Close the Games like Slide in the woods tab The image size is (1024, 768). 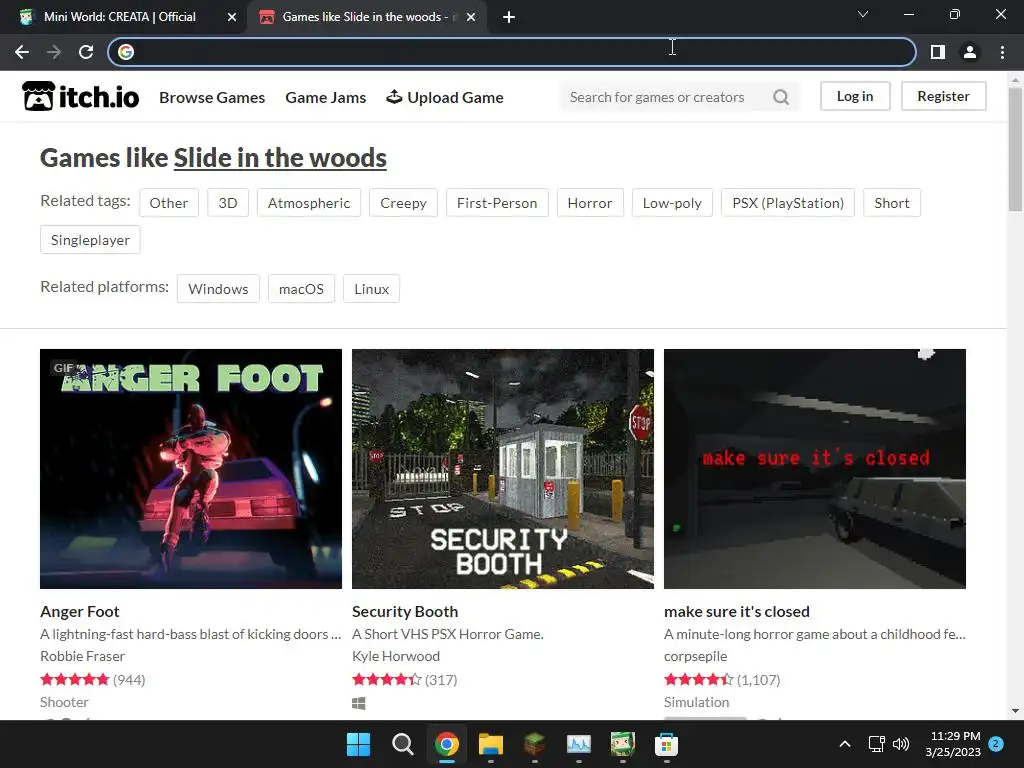click(471, 17)
